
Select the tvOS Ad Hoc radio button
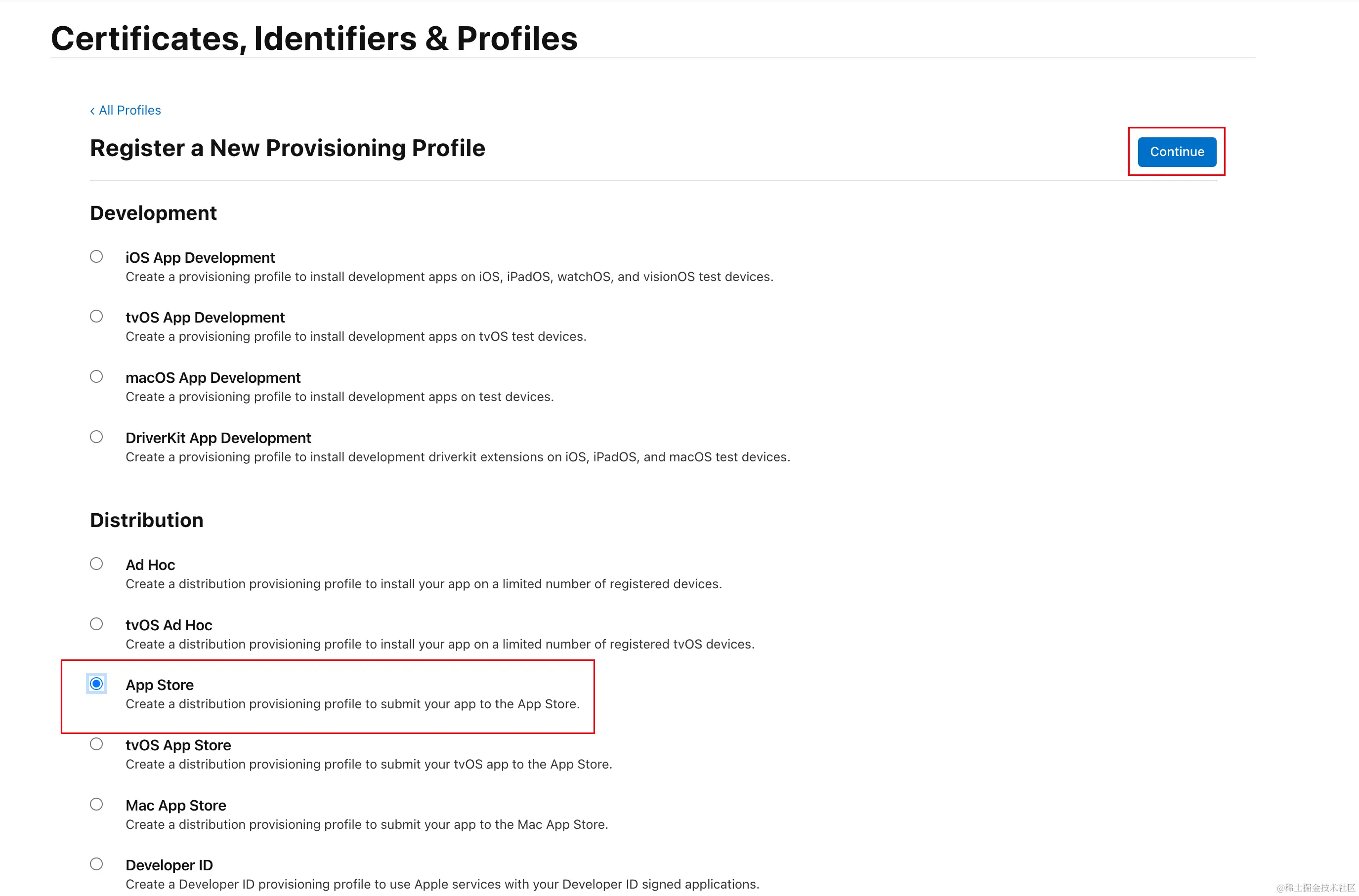coord(96,624)
